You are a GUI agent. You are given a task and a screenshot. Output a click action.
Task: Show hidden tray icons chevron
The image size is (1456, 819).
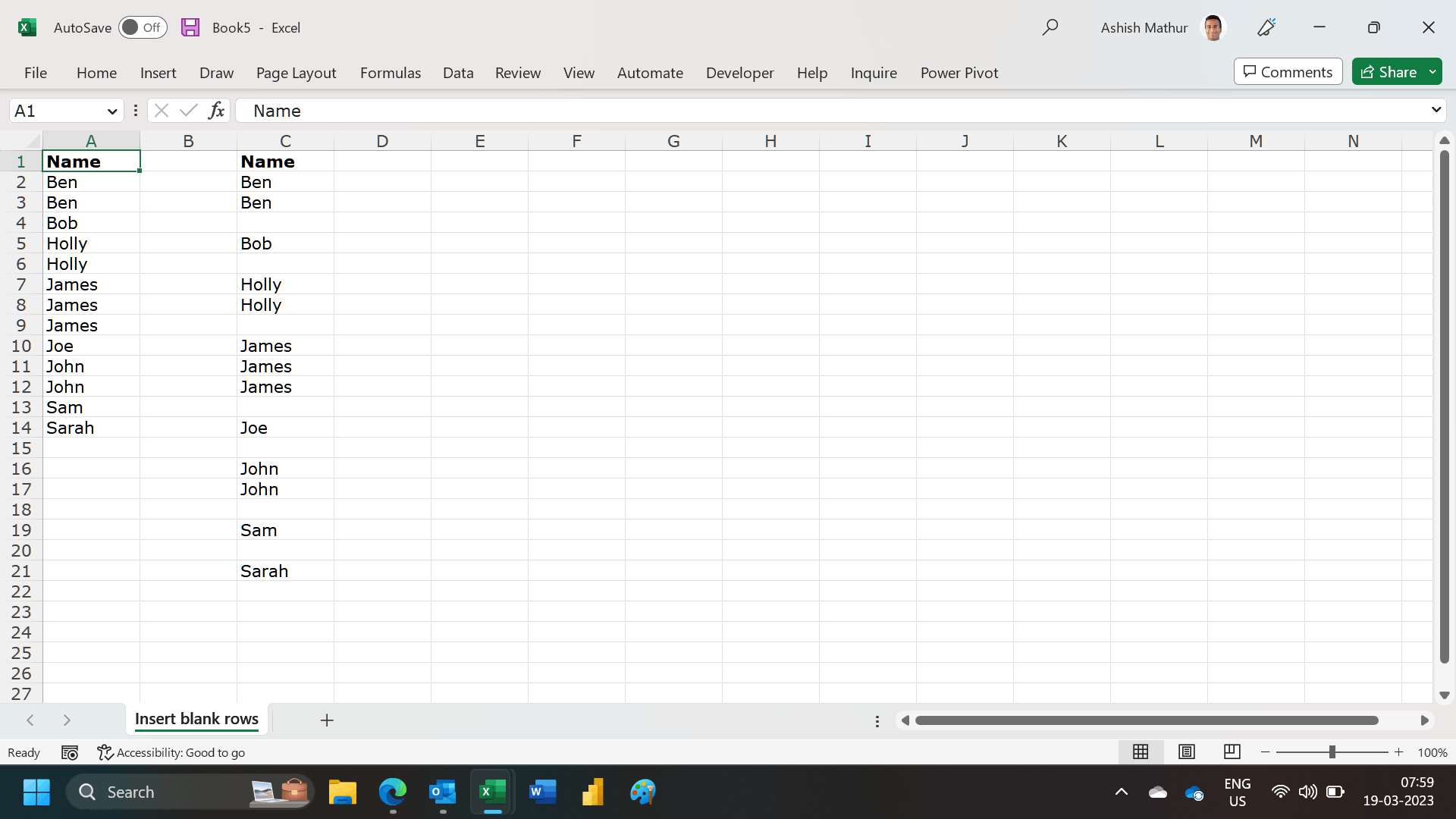1121,792
